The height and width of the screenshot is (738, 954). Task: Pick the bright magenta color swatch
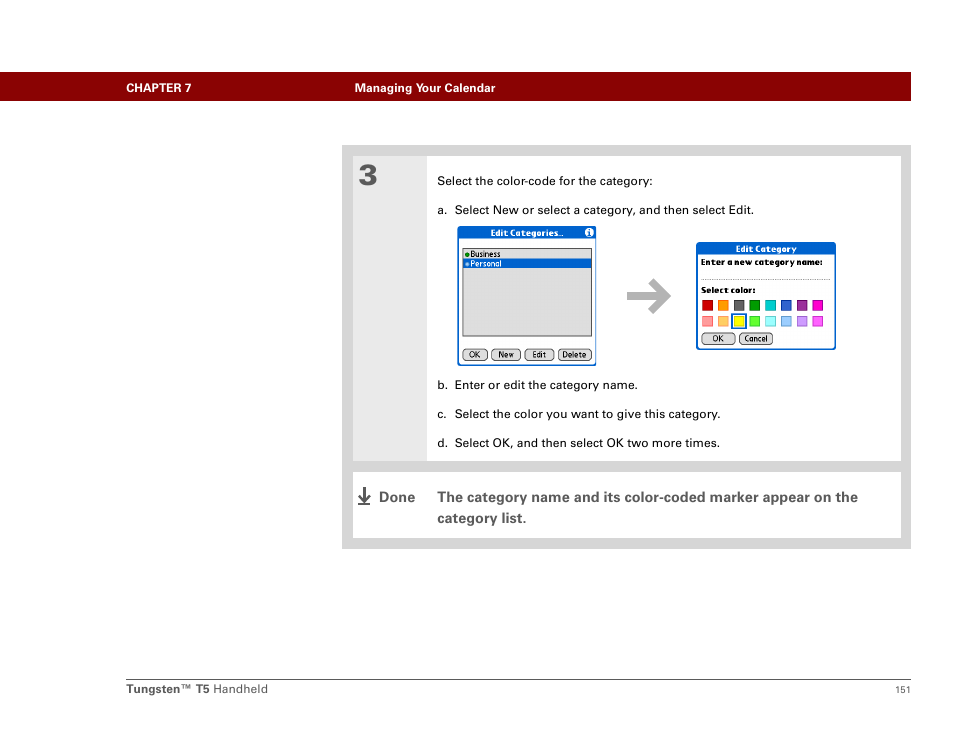pos(818,305)
